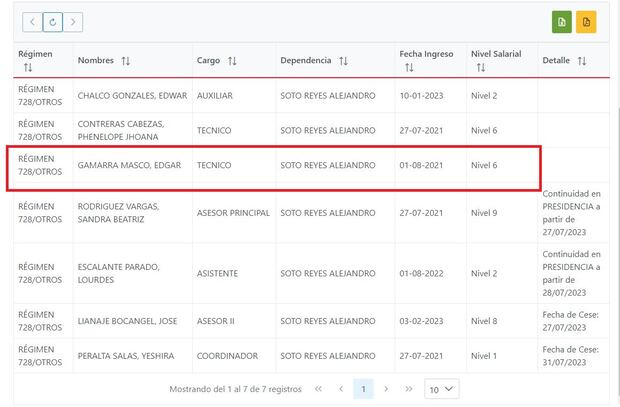Viewport: 620px width, 407px height.
Task: Select page 1 in the paginator
Action: (x=363, y=388)
